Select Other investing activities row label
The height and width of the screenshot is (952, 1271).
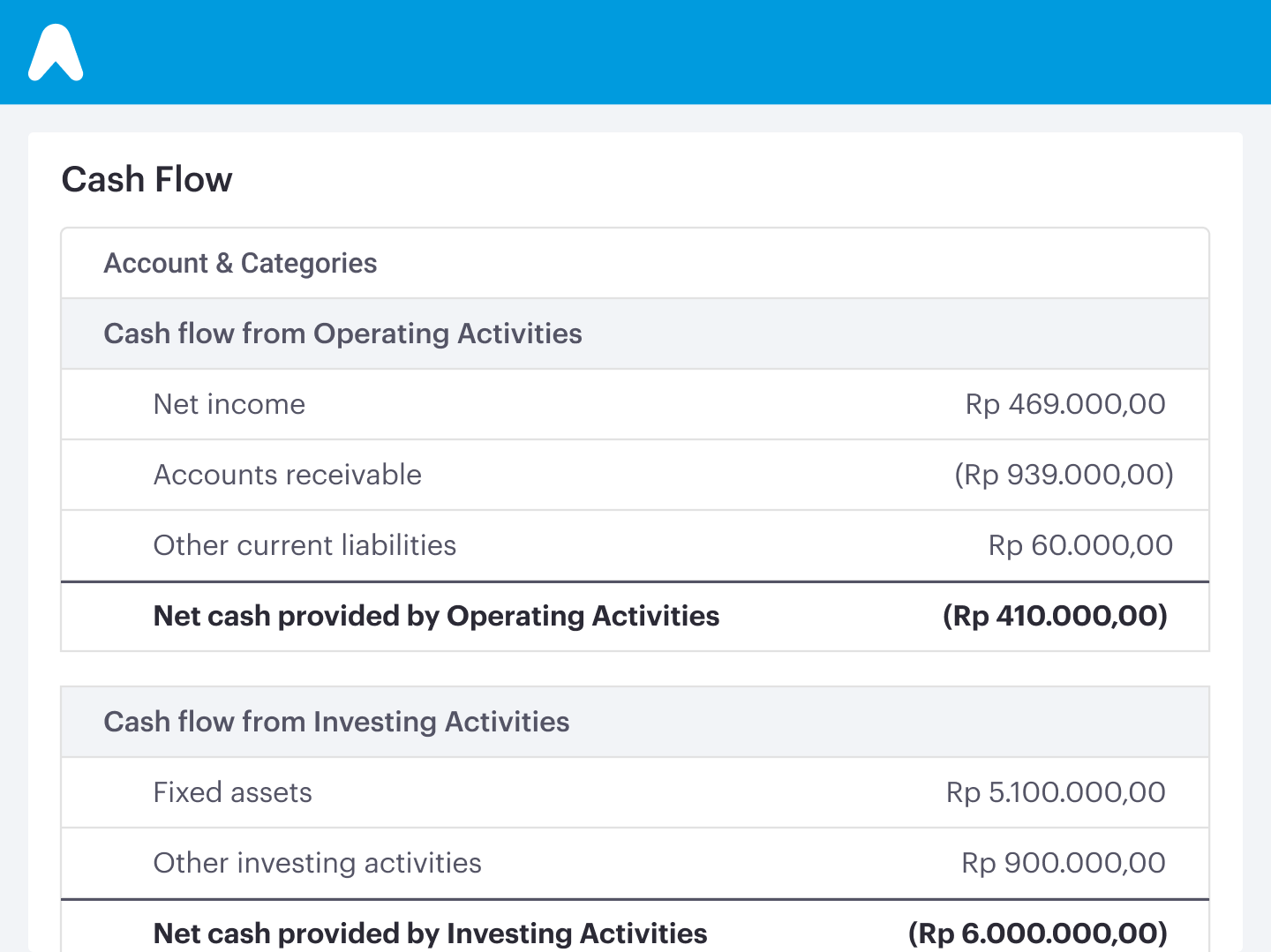point(317,863)
